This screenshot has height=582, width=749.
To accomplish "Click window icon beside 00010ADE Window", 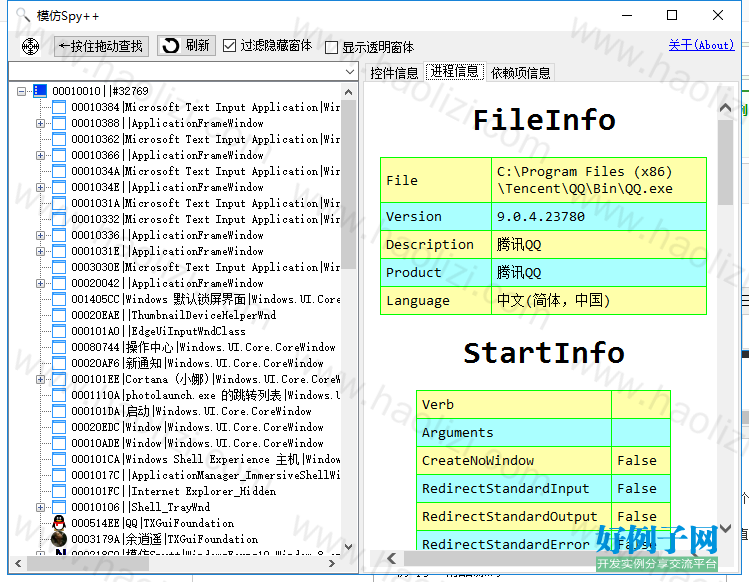I will pyautogui.click(x=59, y=443).
